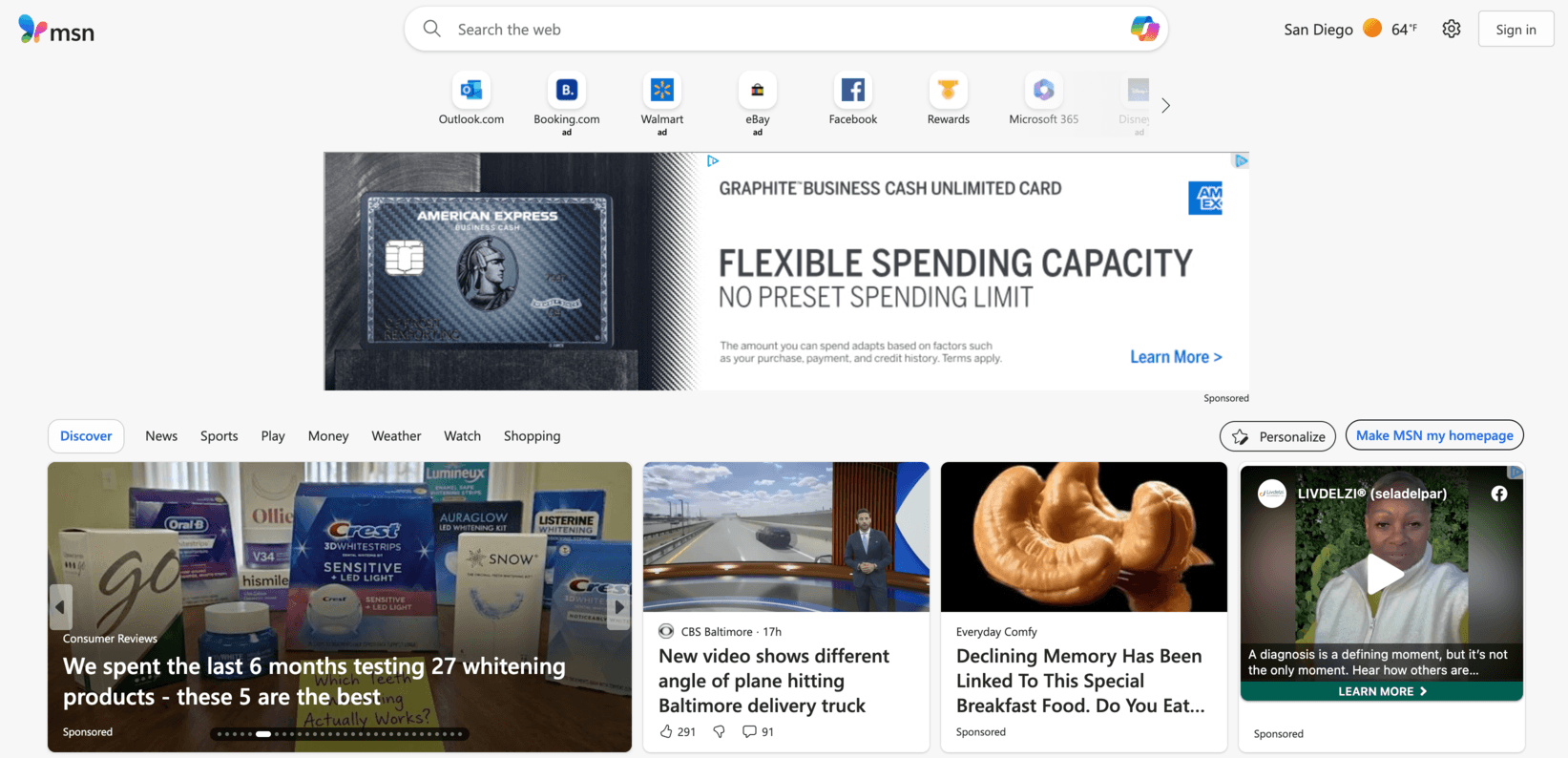Open the faded Disney shortcut icon
This screenshot has height=758, width=1568.
pyautogui.click(x=1138, y=90)
